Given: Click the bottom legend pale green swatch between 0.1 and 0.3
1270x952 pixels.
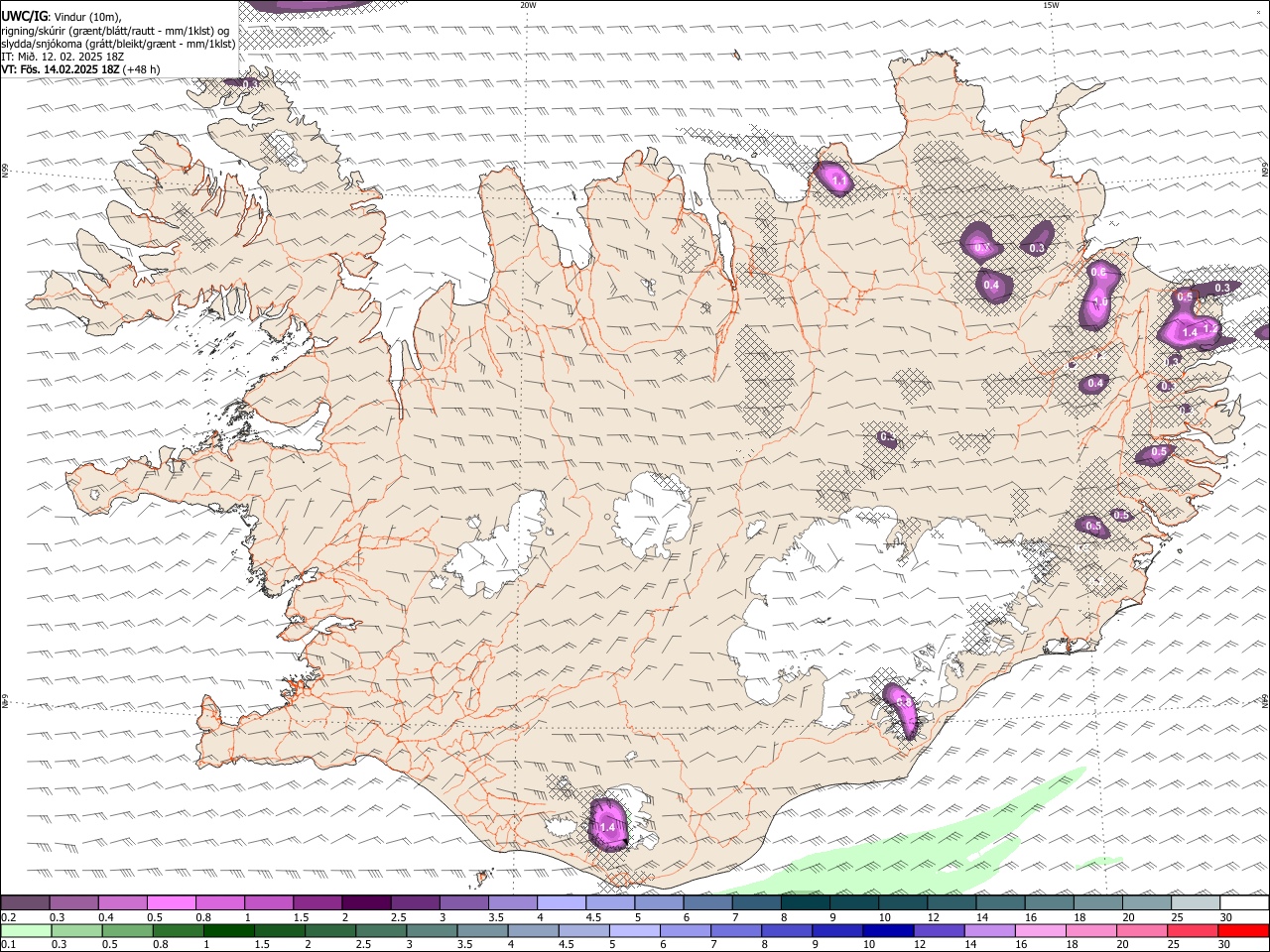Looking at the screenshot, I should (26, 931).
